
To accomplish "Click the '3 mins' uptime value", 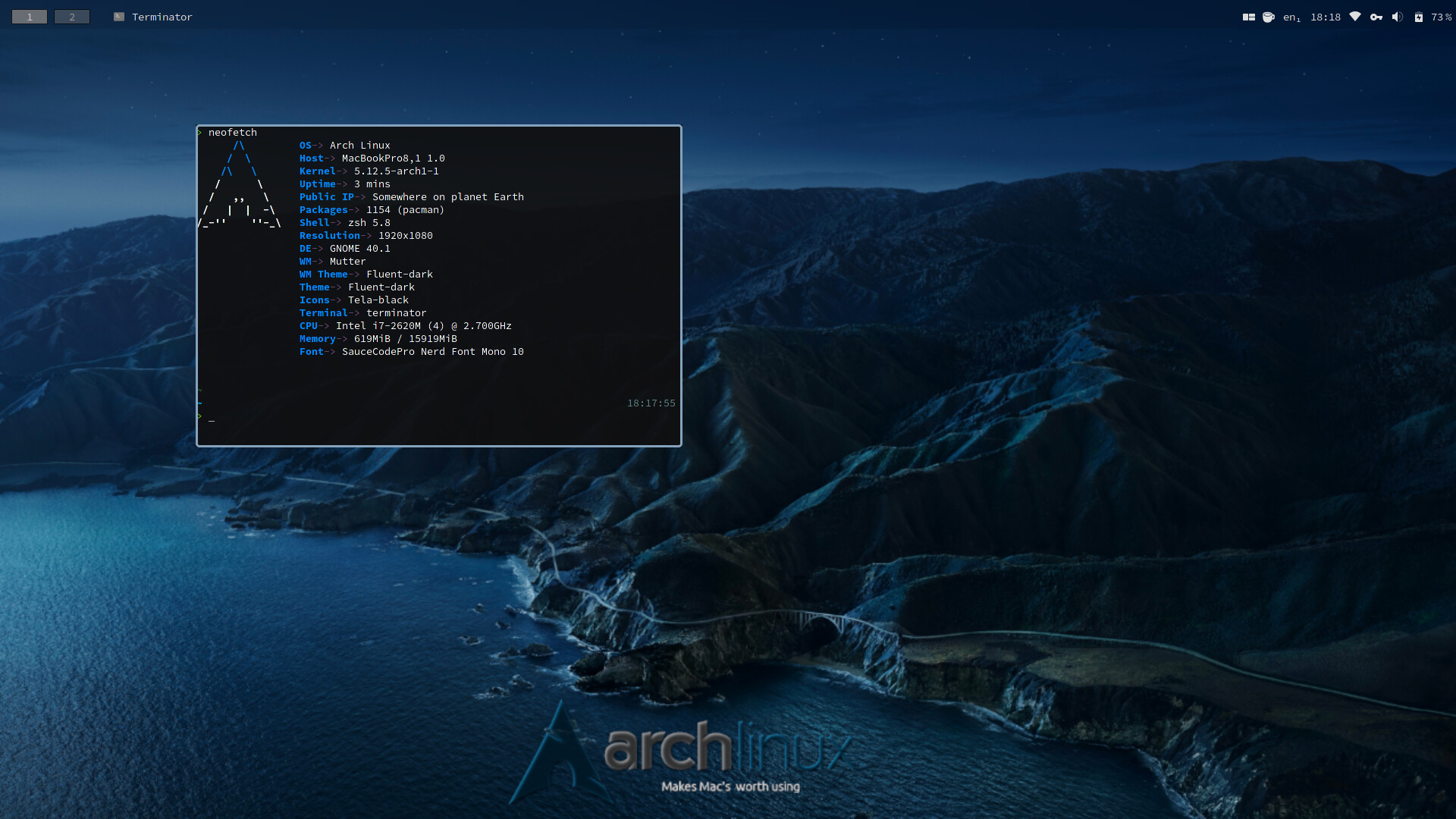I will click(372, 184).
